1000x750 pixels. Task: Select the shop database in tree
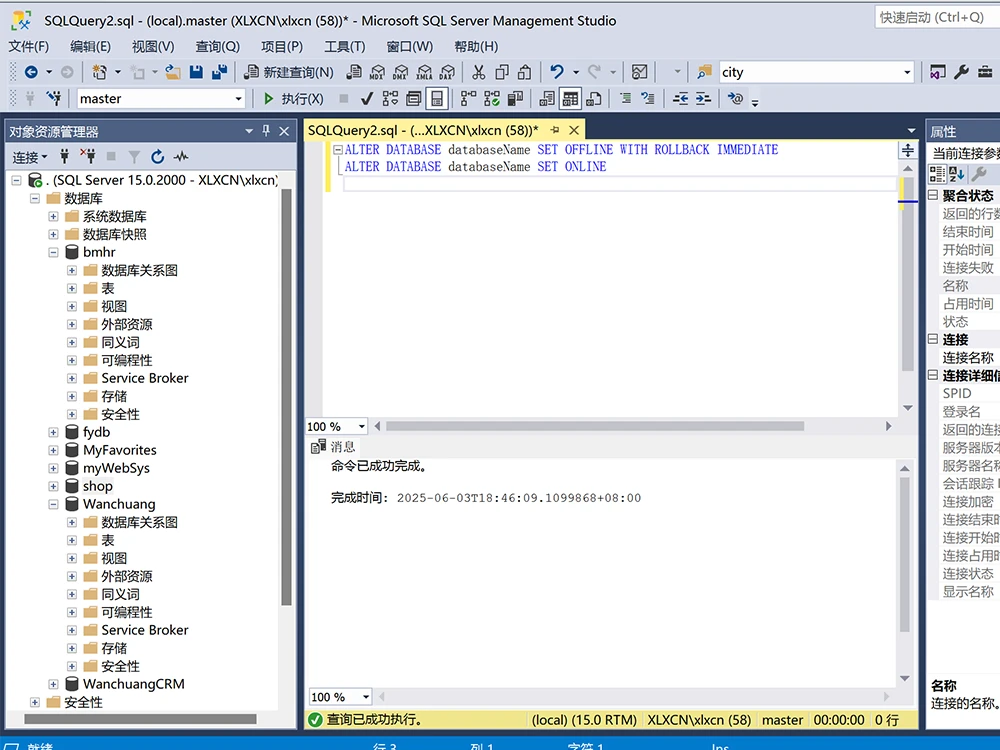coord(98,486)
